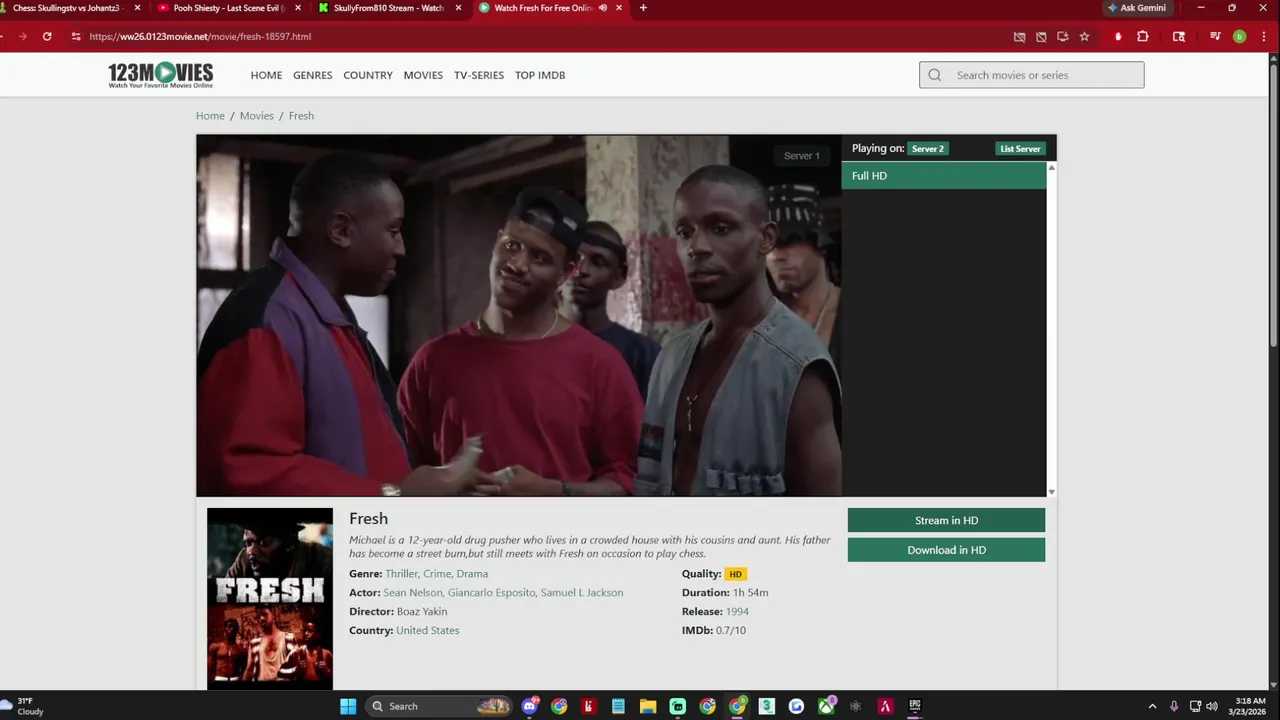The image size is (1280, 720).
Task: Click the MOVIES nav item
Action: tap(423, 75)
